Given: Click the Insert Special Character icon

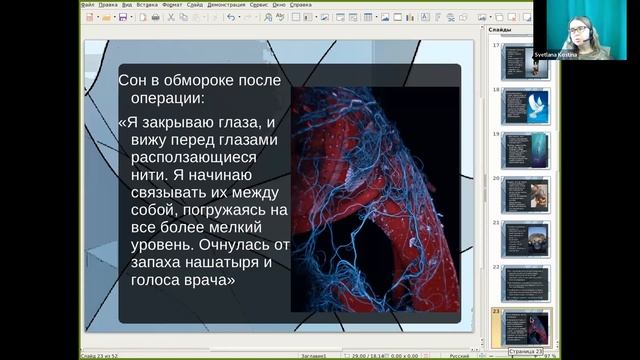Looking at the screenshot, I should (438, 17).
